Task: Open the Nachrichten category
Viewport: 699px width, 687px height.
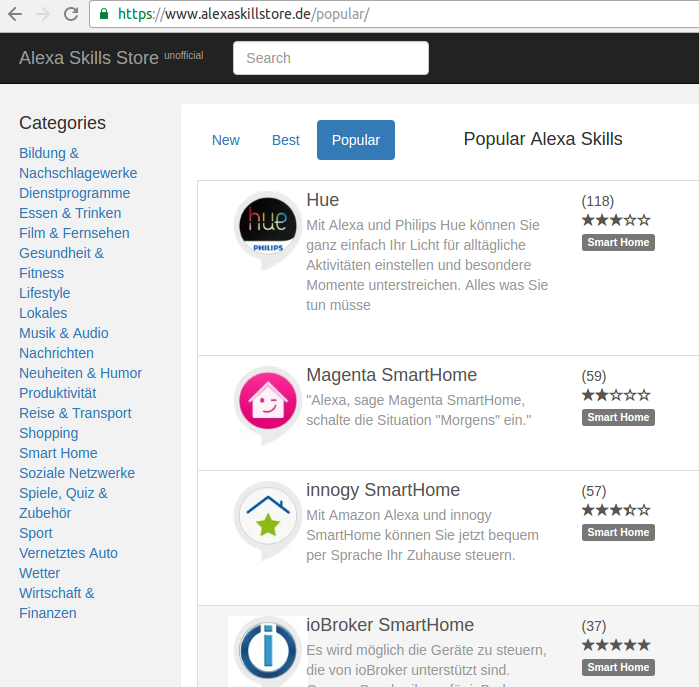Action: point(56,353)
